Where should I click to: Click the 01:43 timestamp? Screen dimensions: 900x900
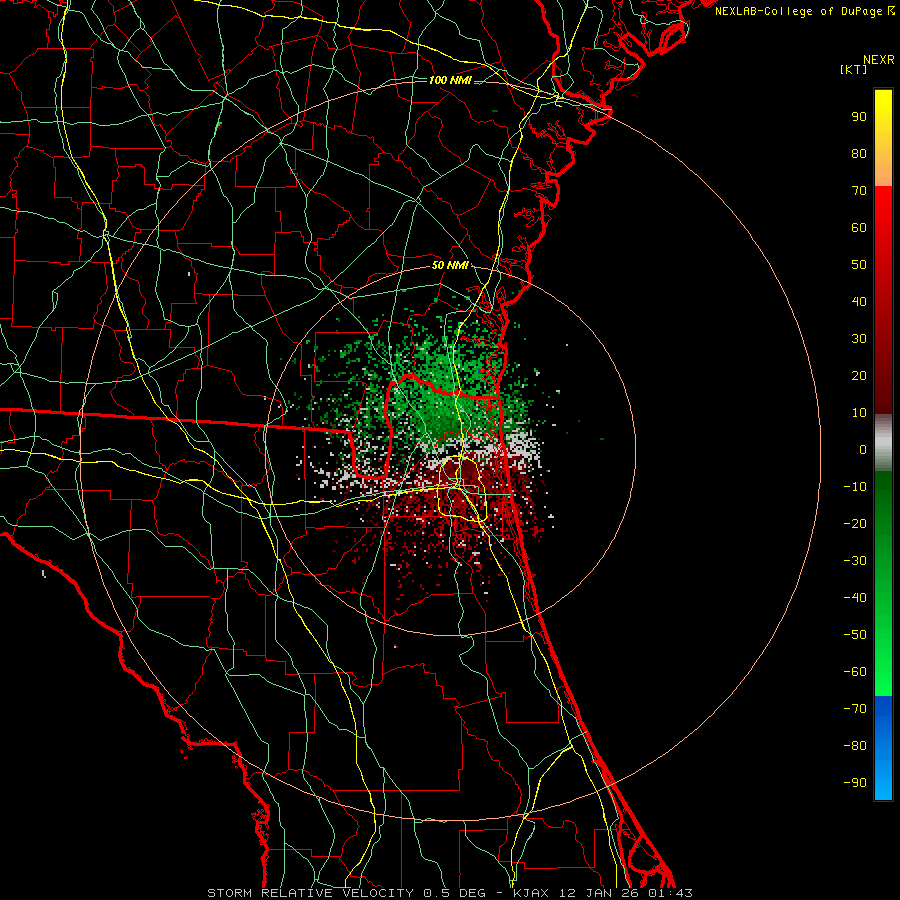(x=670, y=893)
